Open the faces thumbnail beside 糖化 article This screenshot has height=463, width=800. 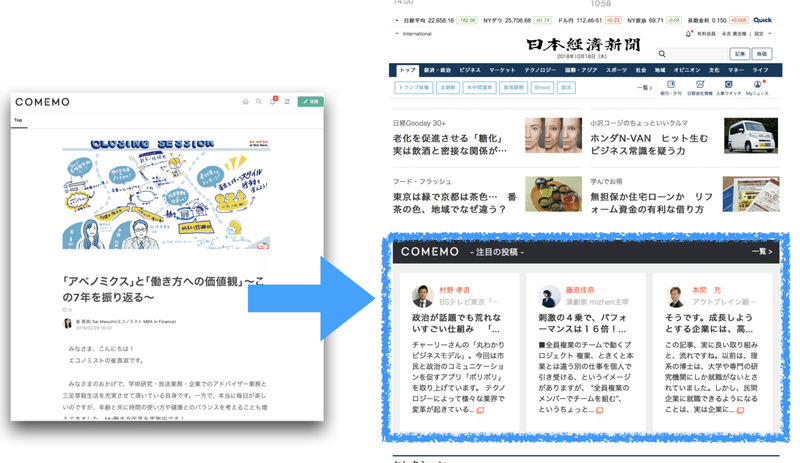pos(554,135)
